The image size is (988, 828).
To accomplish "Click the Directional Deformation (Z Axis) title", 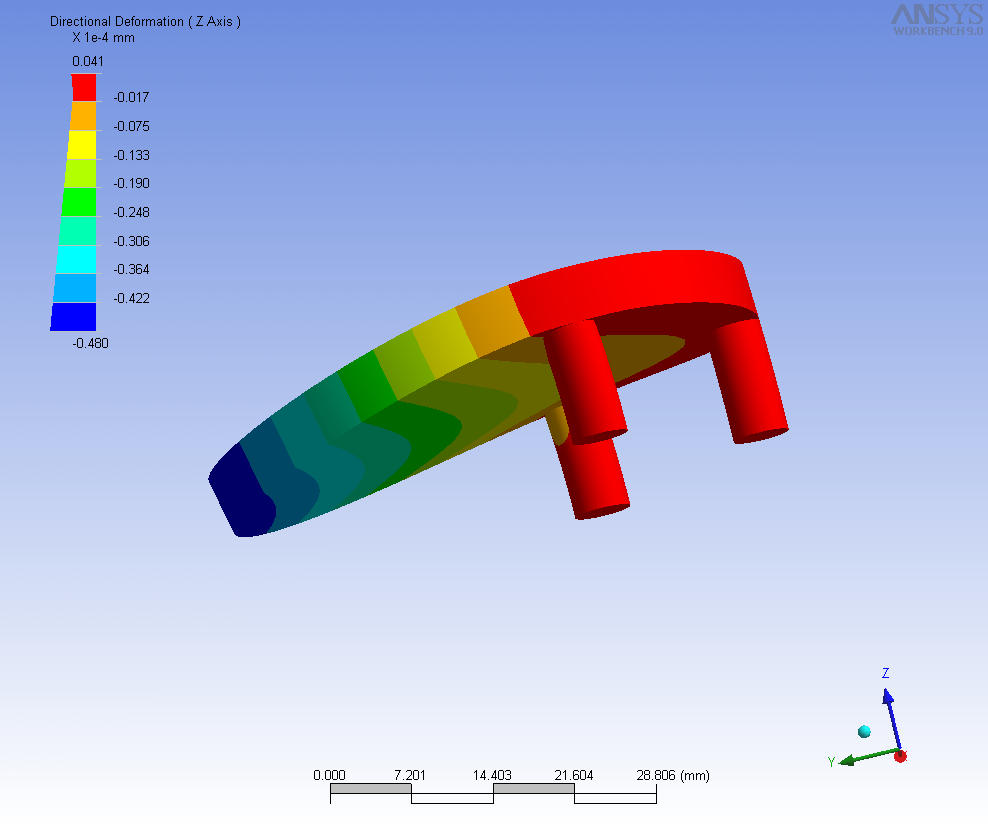I will point(145,21).
